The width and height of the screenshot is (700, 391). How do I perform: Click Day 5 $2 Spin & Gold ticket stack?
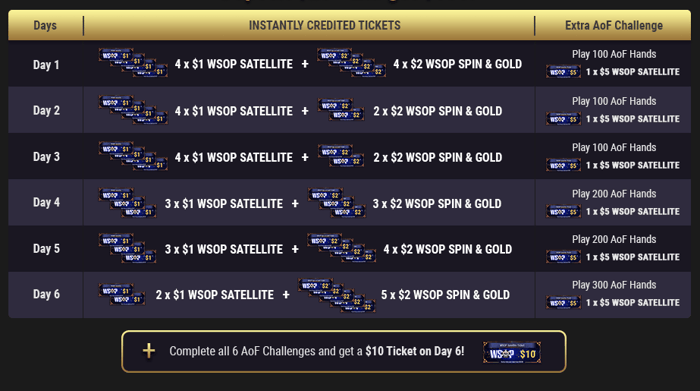coord(342,248)
